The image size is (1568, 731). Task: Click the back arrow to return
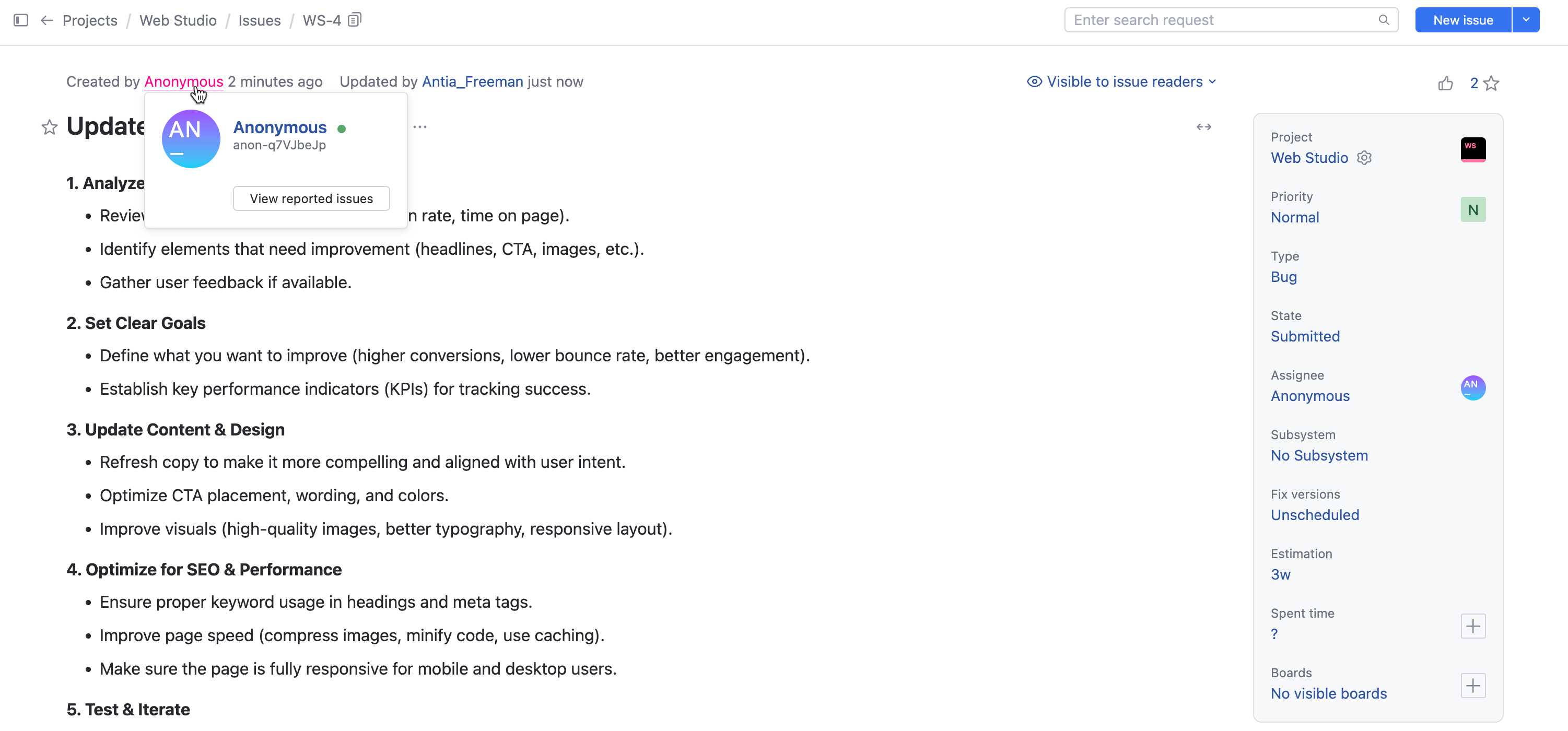tap(47, 20)
